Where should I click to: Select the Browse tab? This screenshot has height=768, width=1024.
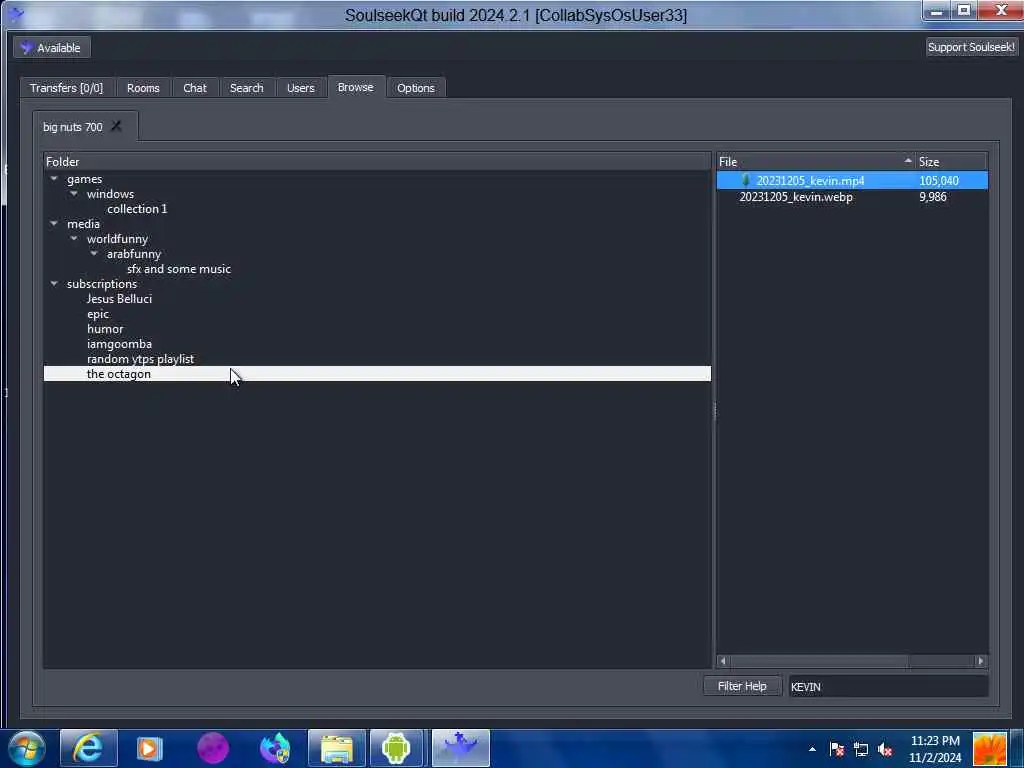355,87
